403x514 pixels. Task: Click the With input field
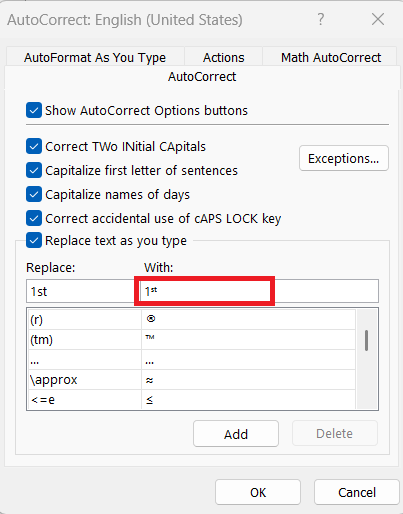tap(259, 291)
